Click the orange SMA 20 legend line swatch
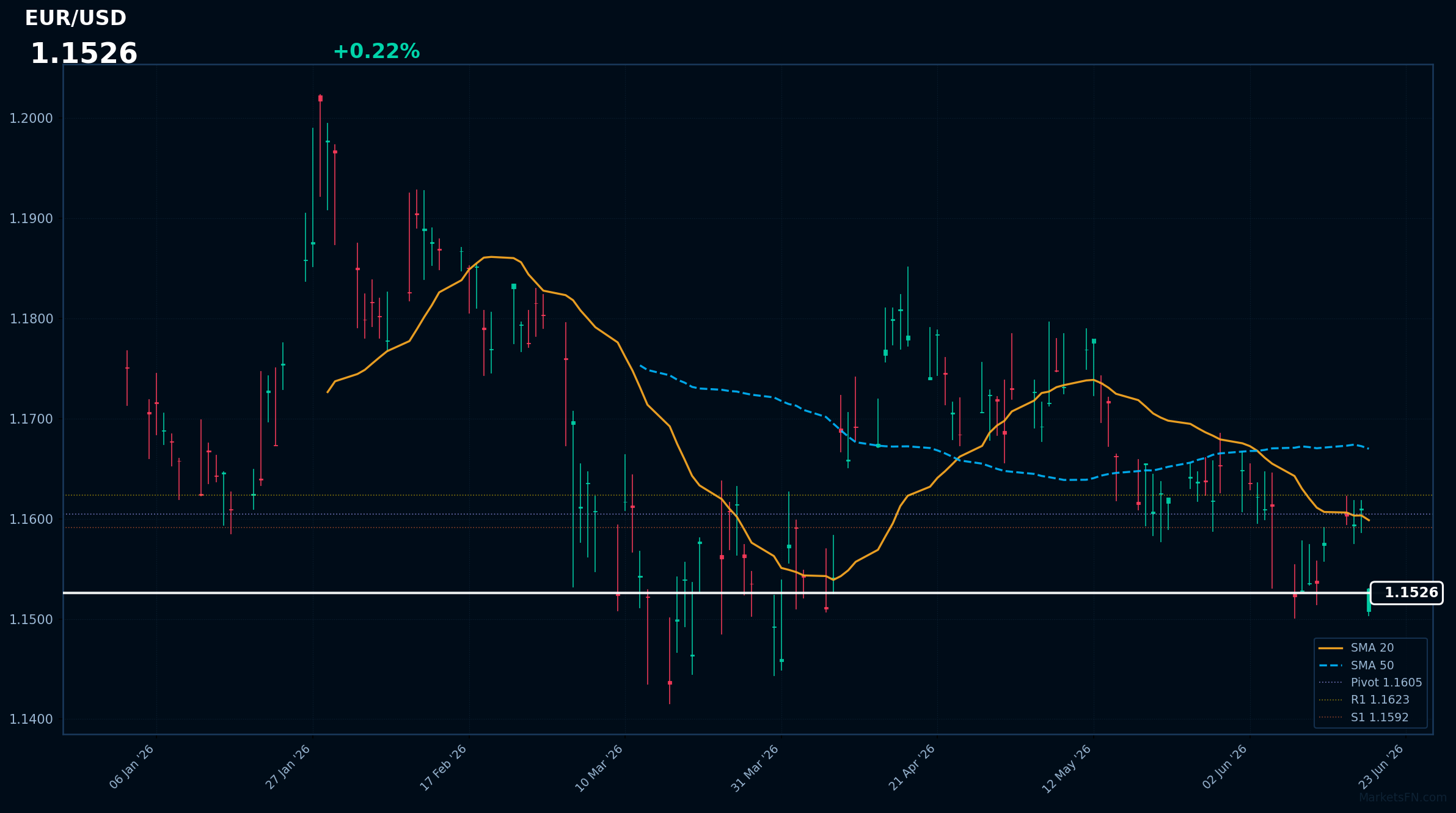1456x813 pixels. [1330, 648]
